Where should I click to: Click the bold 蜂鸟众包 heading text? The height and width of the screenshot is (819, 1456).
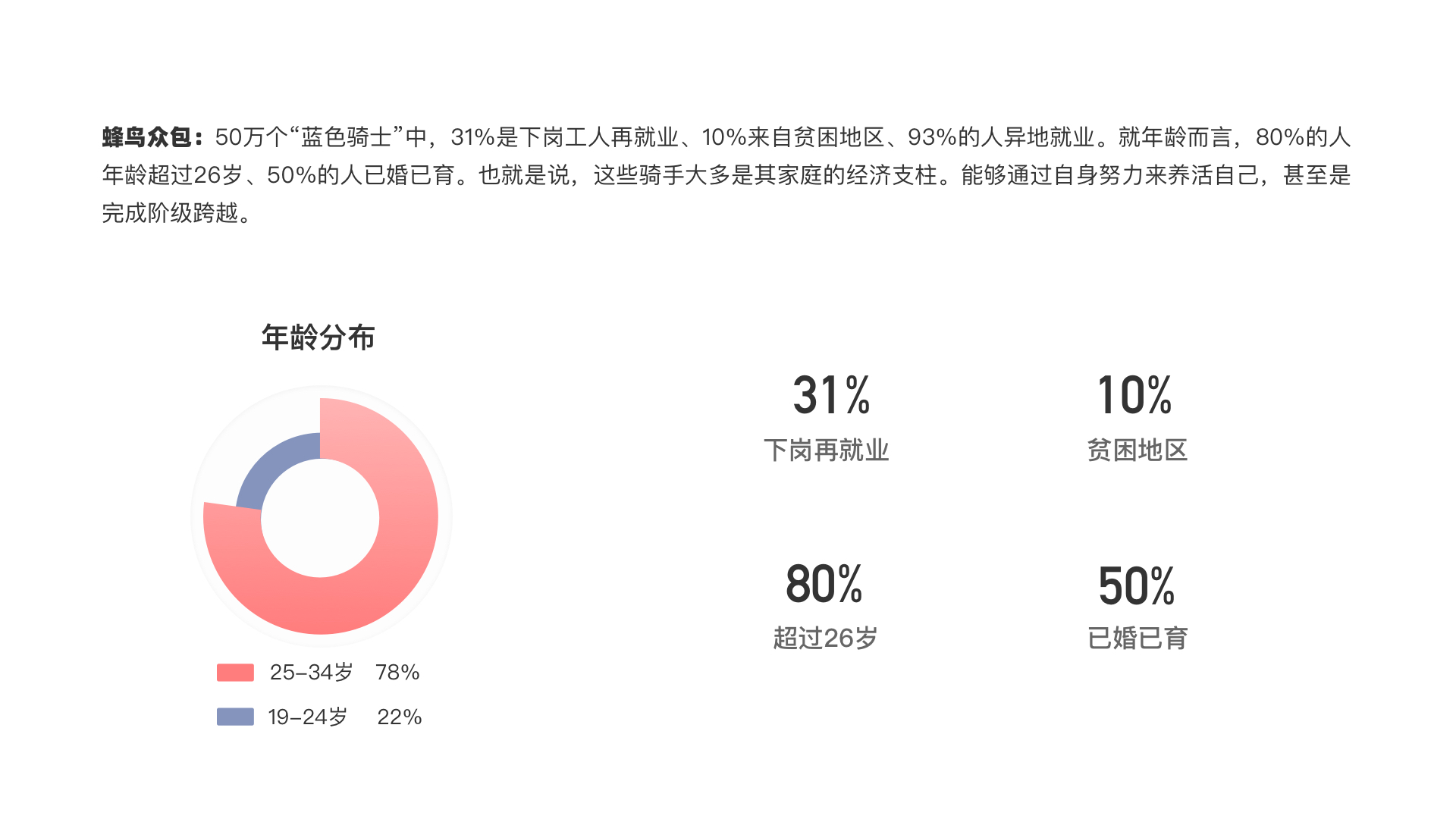pos(148,137)
